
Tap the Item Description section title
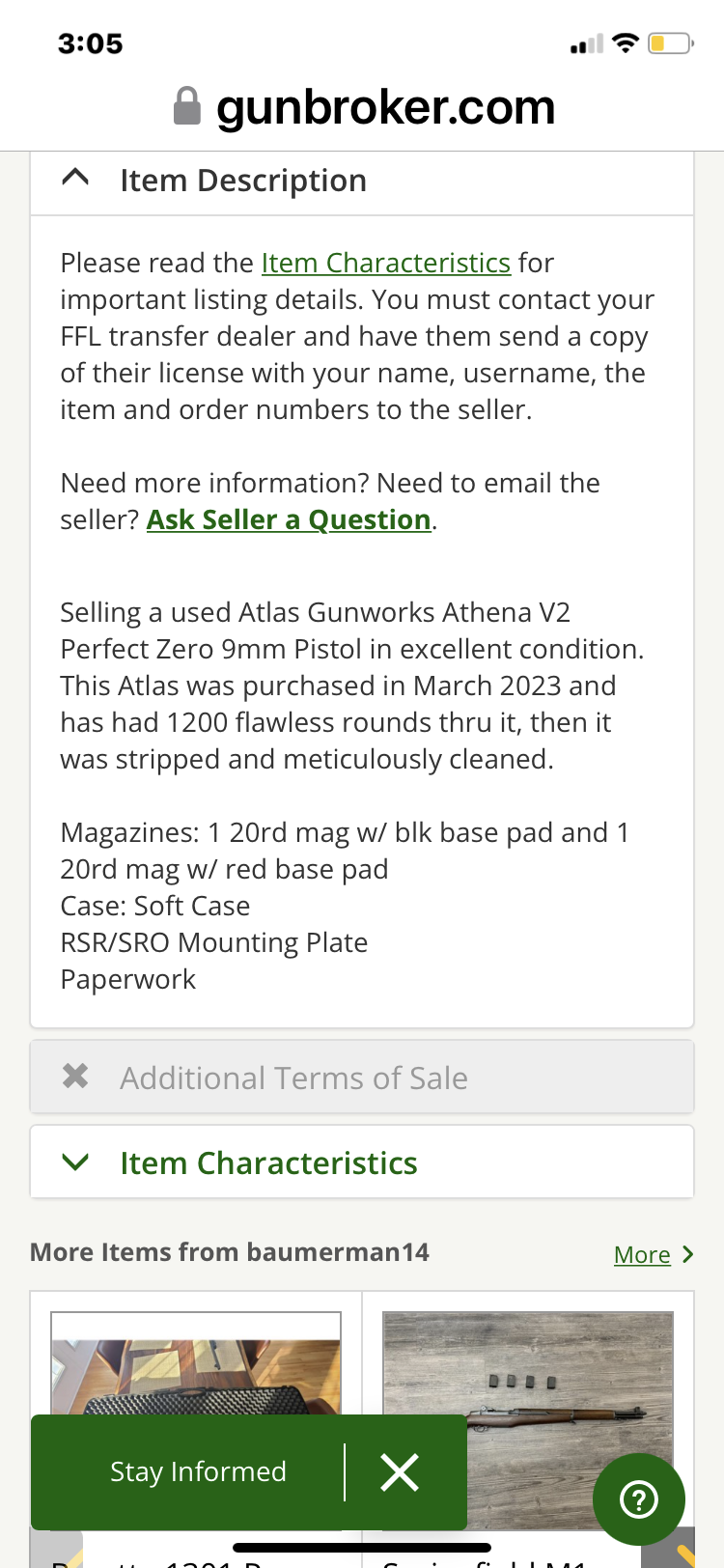pyautogui.click(x=243, y=181)
